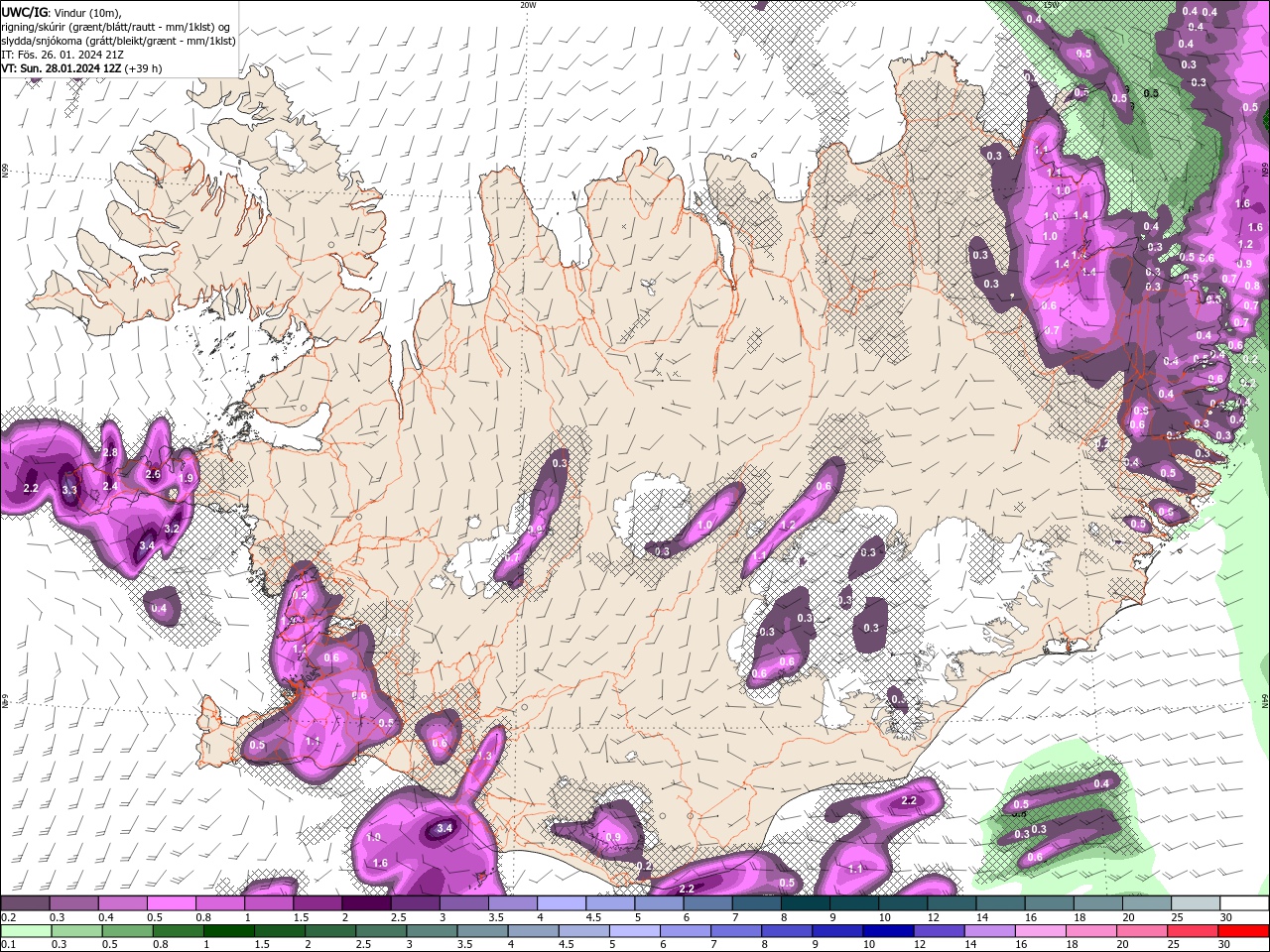The height and width of the screenshot is (952, 1270).
Task: Pick the bright pink snow swatch labeled 0.5
Action: (171, 903)
